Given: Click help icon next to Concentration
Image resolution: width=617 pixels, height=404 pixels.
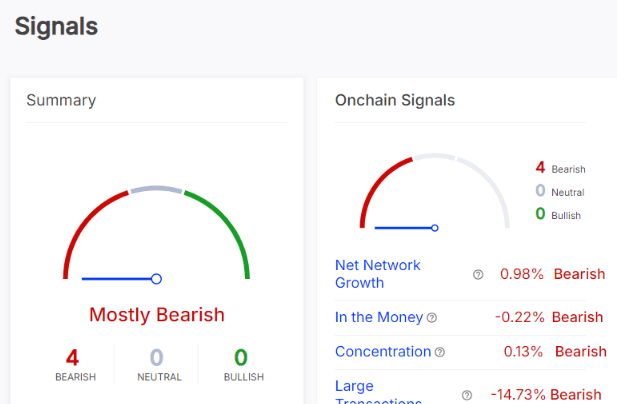Looking at the screenshot, I should click(440, 352).
